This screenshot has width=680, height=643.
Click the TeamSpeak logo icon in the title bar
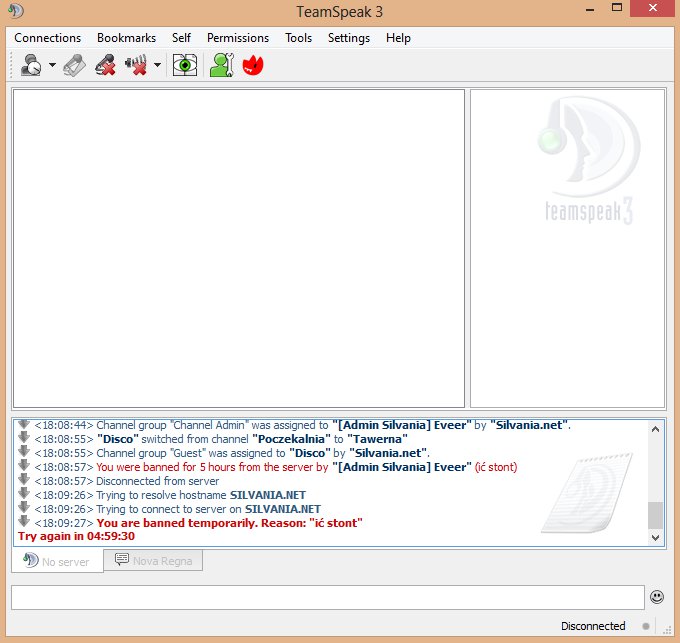(x=16, y=10)
